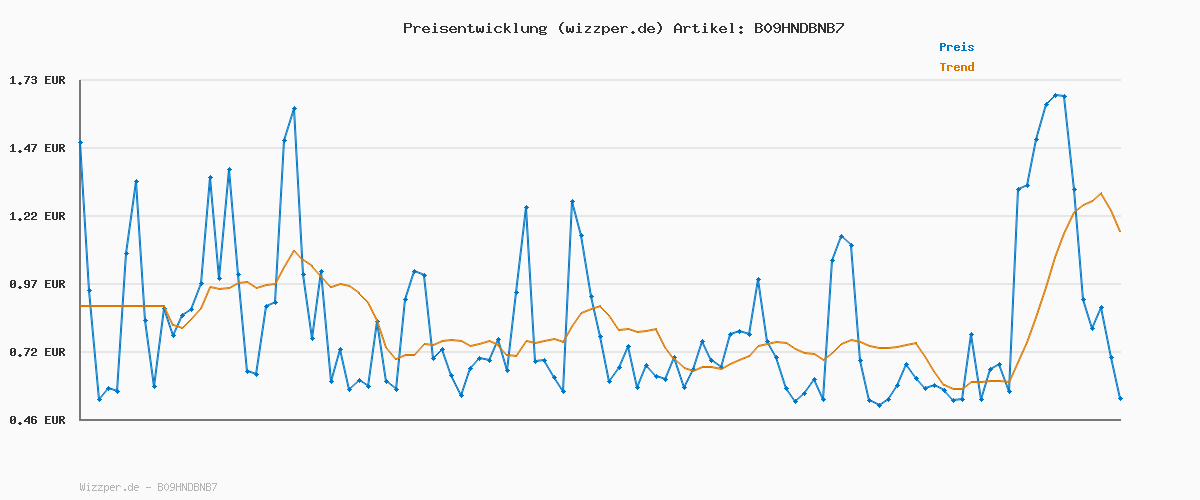Select the "1.22 EUR" axis label
Viewport: 1200px width, 500px height.
coord(37,216)
